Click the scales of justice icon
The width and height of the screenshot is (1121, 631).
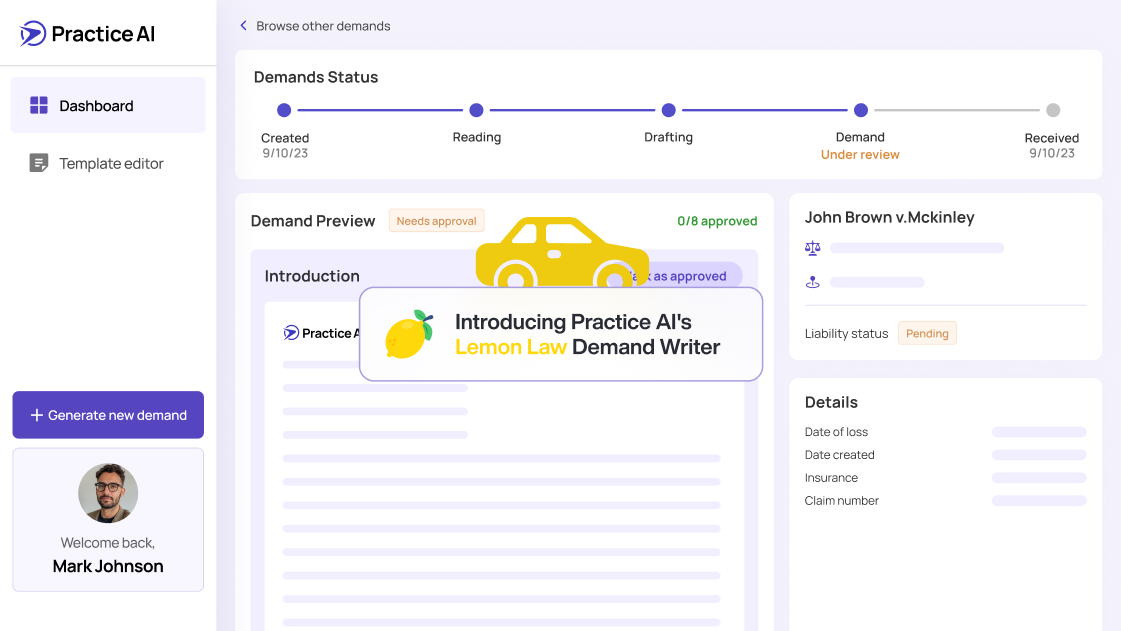pyautogui.click(x=813, y=248)
